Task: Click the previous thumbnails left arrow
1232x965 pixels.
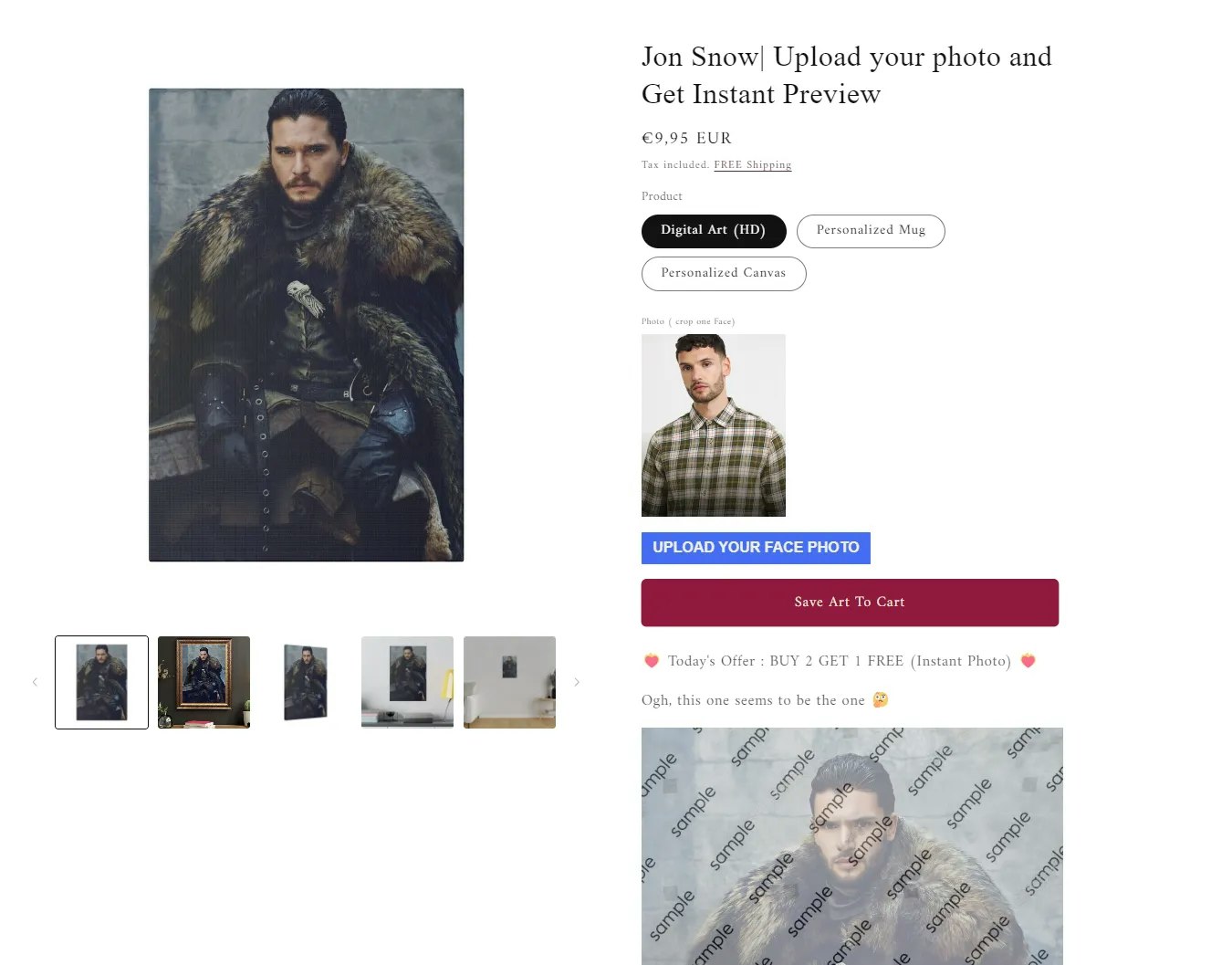Action: (35, 682)
